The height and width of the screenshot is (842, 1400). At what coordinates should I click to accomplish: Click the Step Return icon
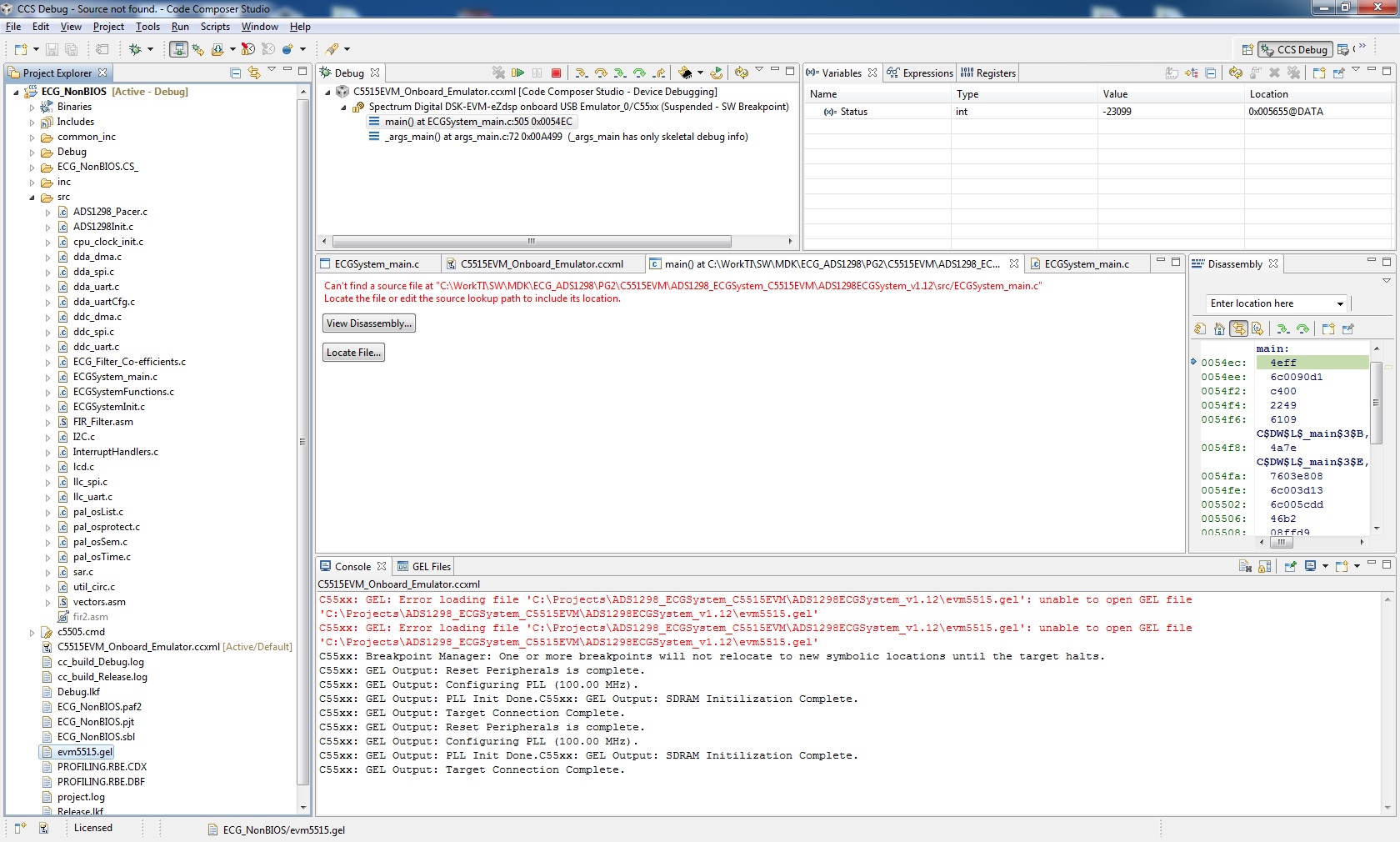(659, 73)
